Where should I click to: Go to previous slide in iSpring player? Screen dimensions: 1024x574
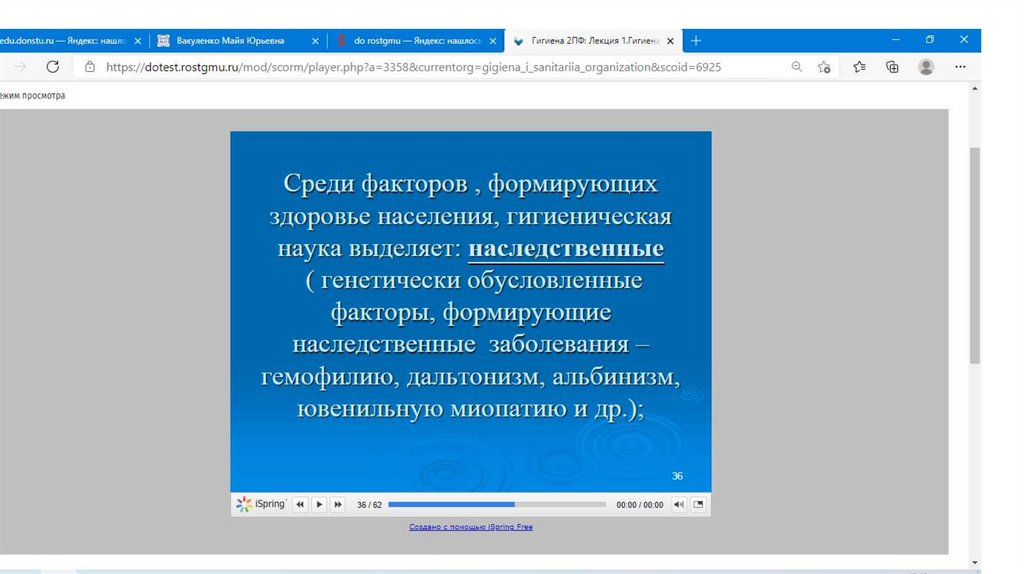tap(300, 505)
